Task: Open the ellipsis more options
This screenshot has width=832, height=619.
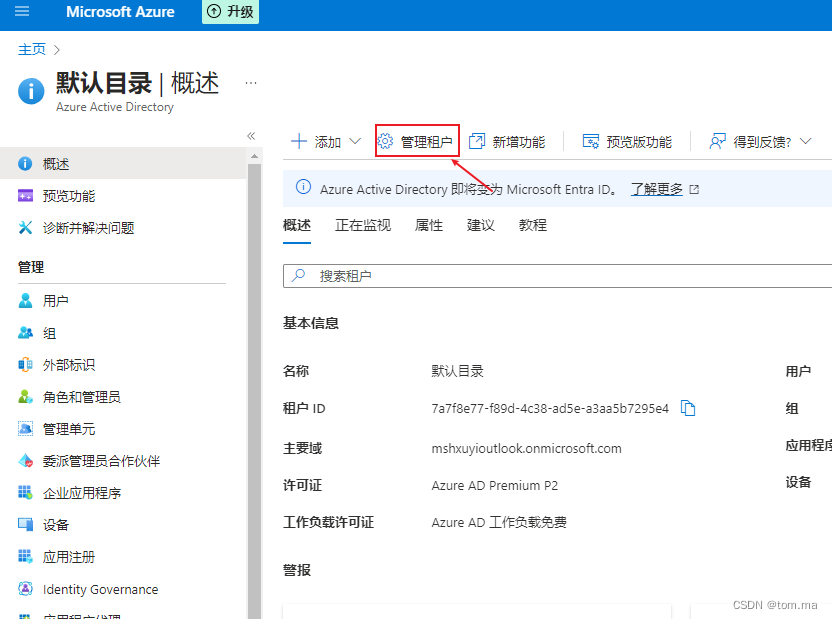Action: coord(251,83)
